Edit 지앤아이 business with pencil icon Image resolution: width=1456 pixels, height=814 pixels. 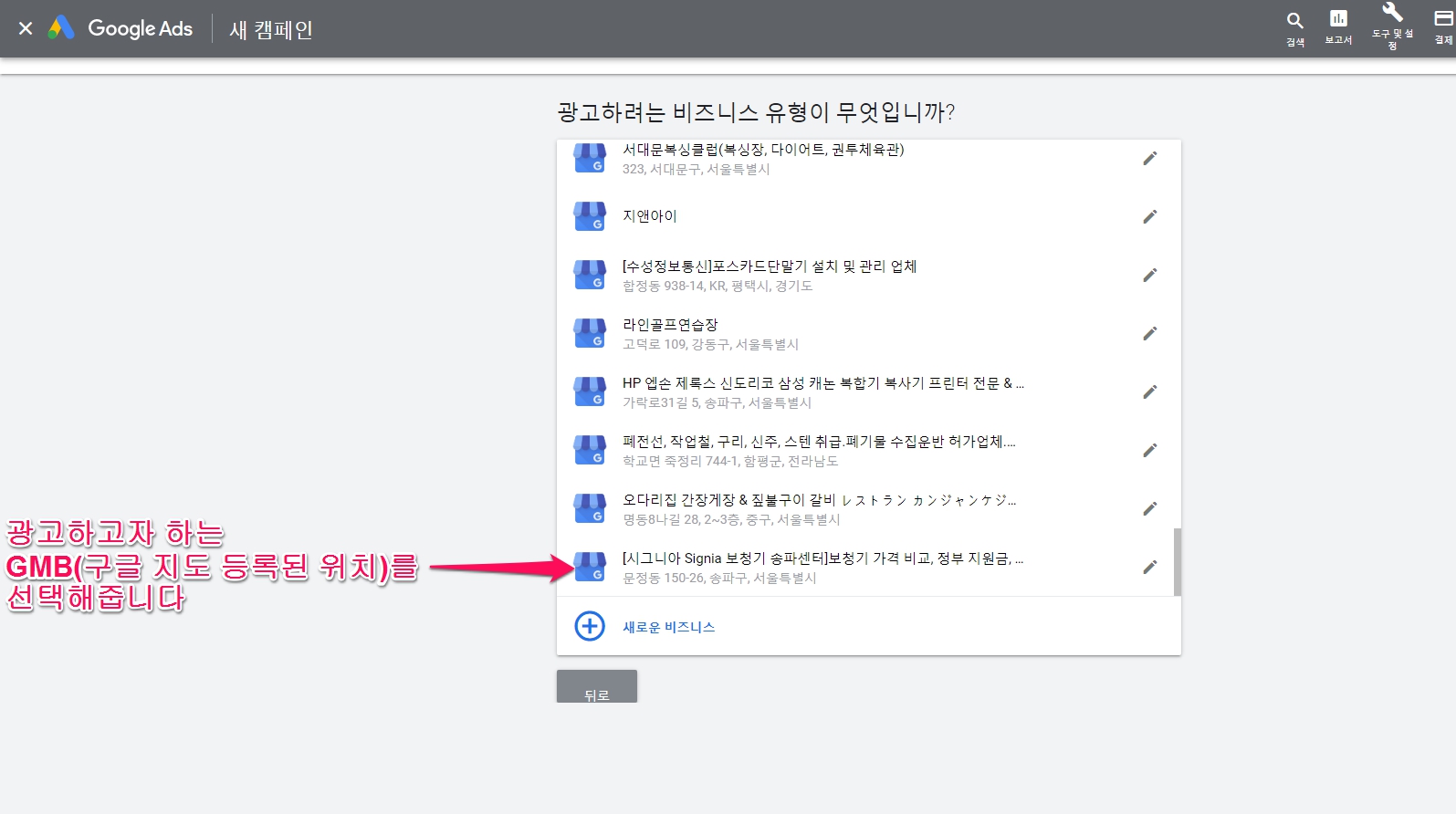coord(1150,216)
